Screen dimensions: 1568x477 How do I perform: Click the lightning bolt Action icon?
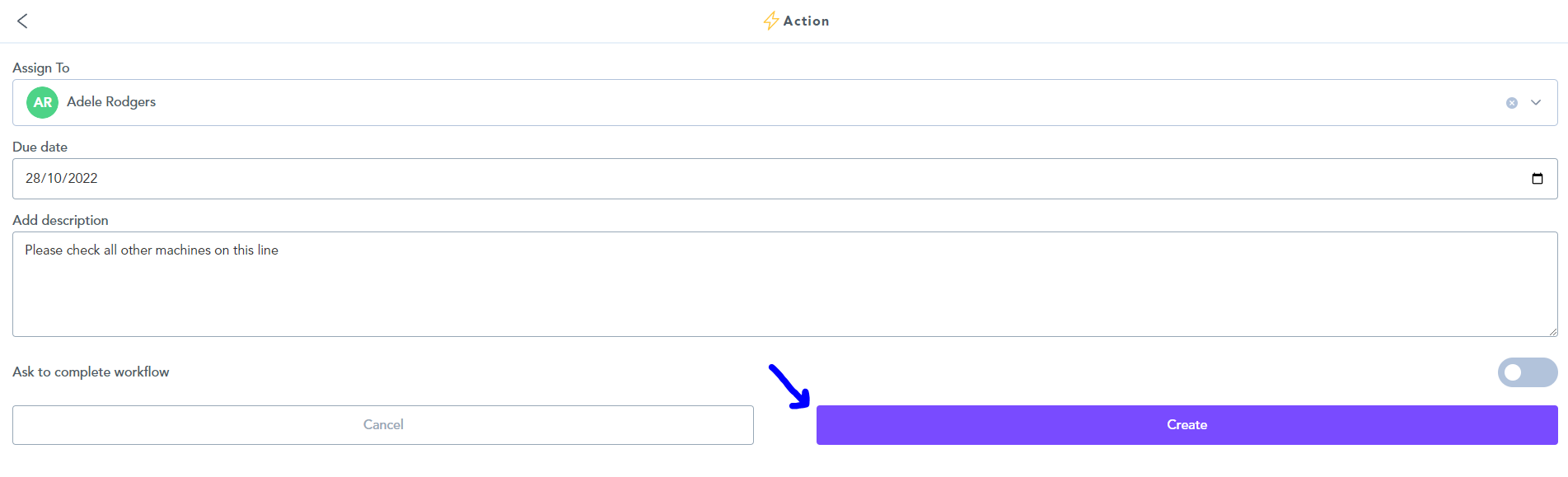(770, 21)
